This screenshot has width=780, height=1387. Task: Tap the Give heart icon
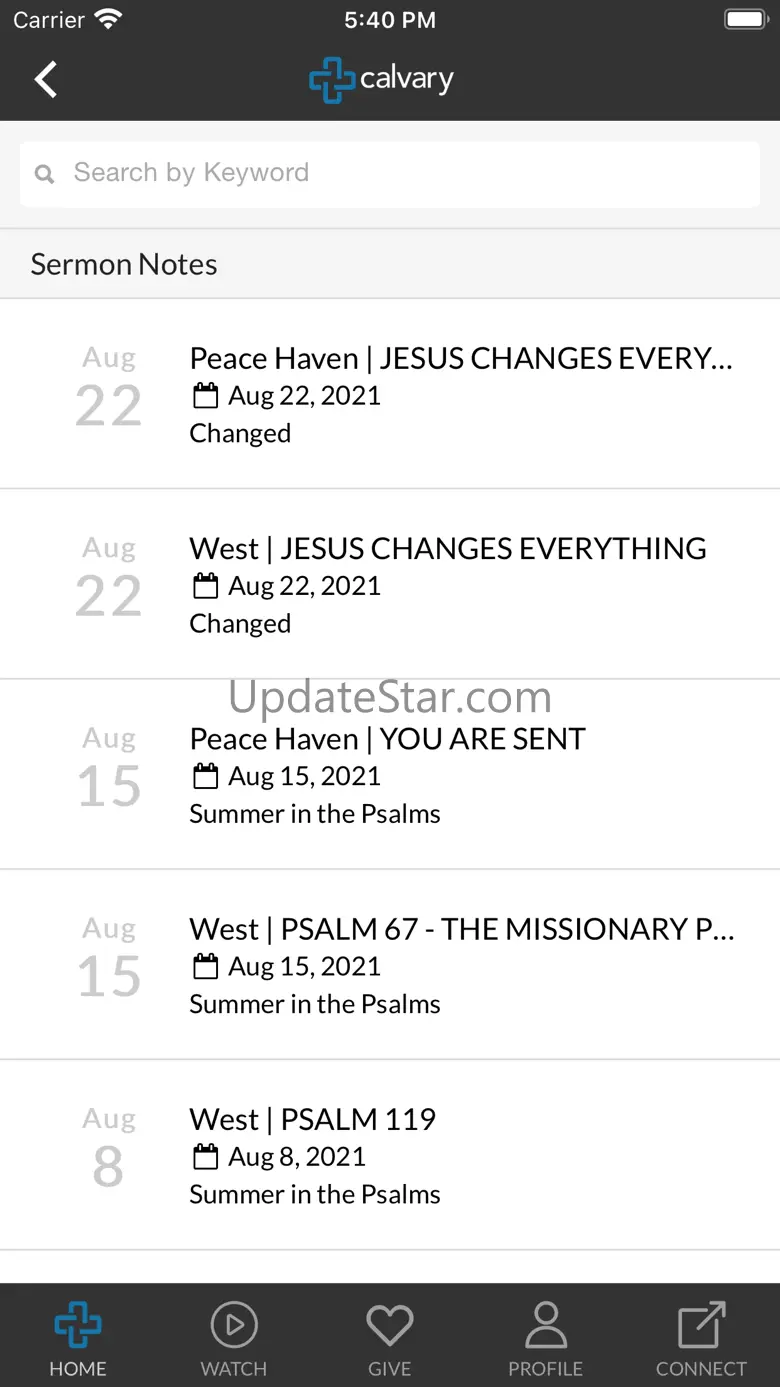[x=390, y=1326]
